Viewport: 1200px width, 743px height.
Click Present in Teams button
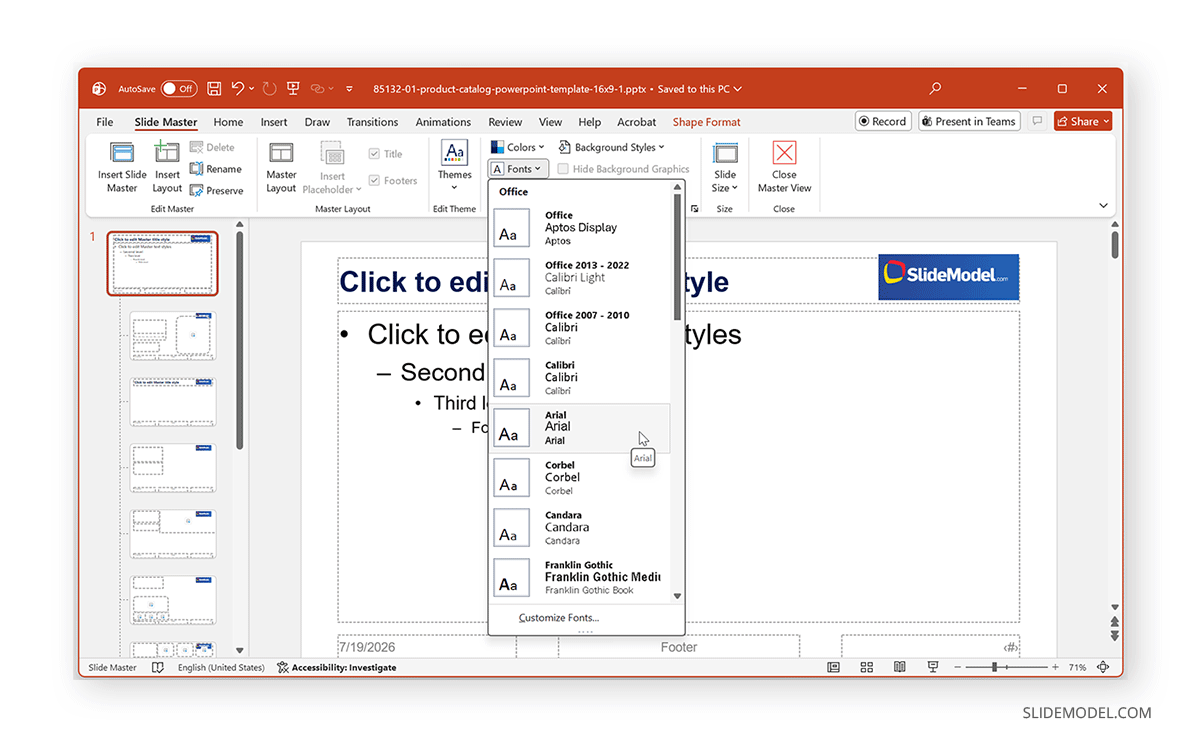[969, 121]
